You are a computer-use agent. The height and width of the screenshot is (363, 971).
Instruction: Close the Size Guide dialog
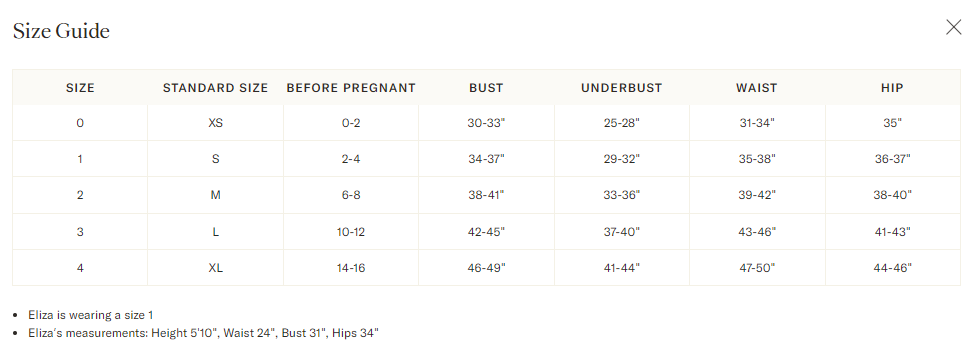tap(954, 27)
